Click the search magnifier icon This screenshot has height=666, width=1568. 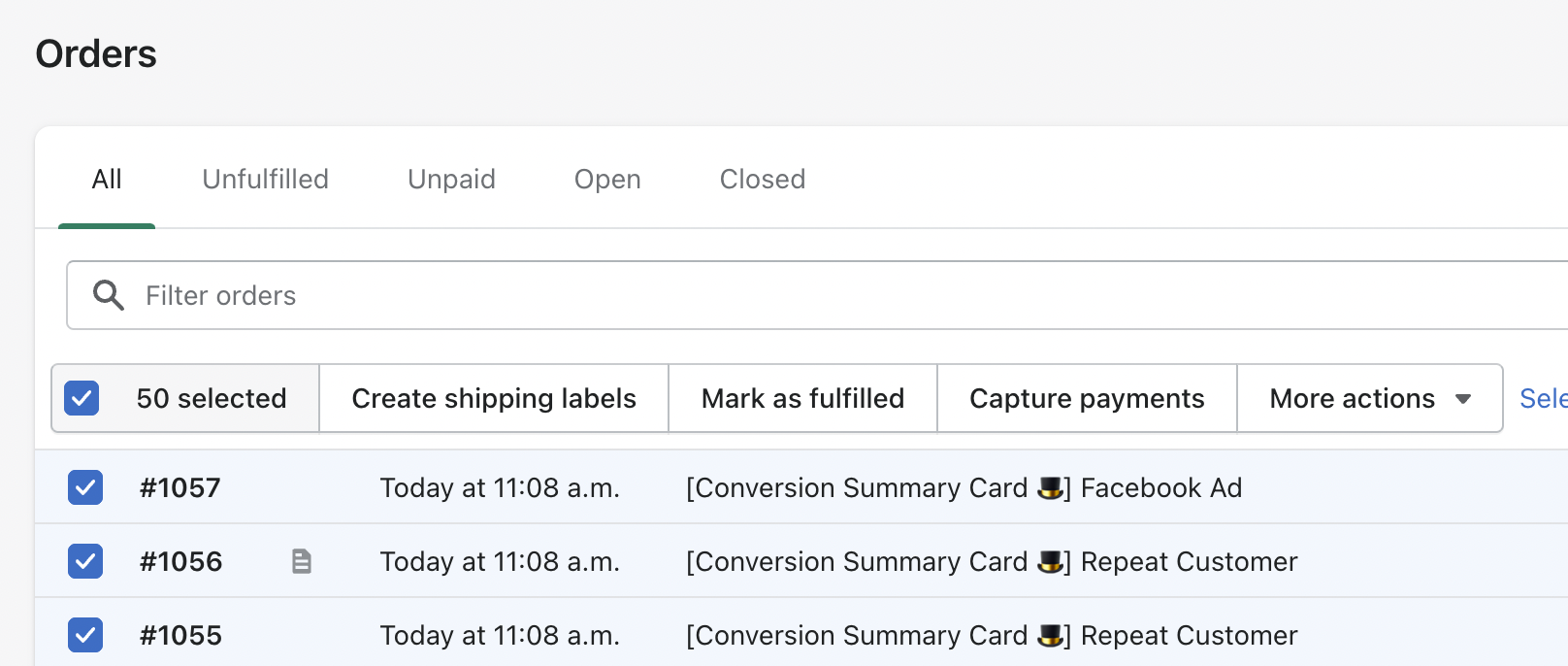(x=108, y=295)
